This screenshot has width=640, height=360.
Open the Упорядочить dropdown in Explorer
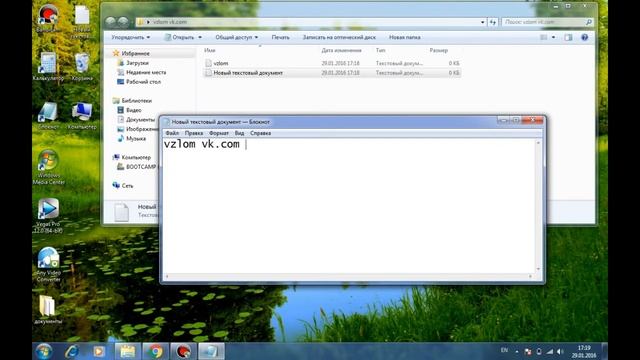tap(131, 37)
